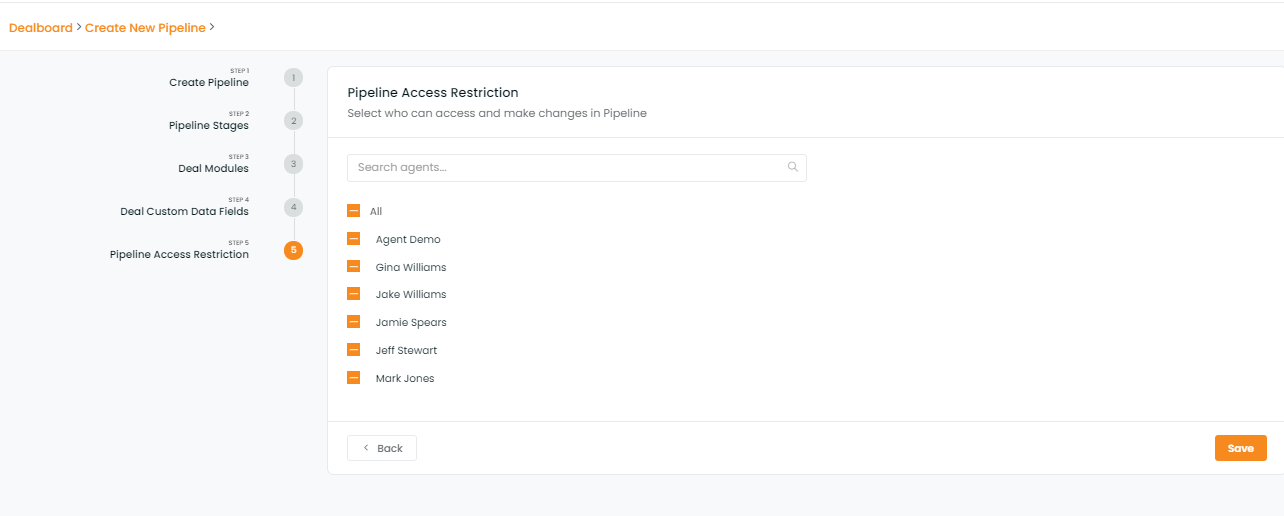Click the Jake Williams name label

pyautogui.click(x=411, y=294)
